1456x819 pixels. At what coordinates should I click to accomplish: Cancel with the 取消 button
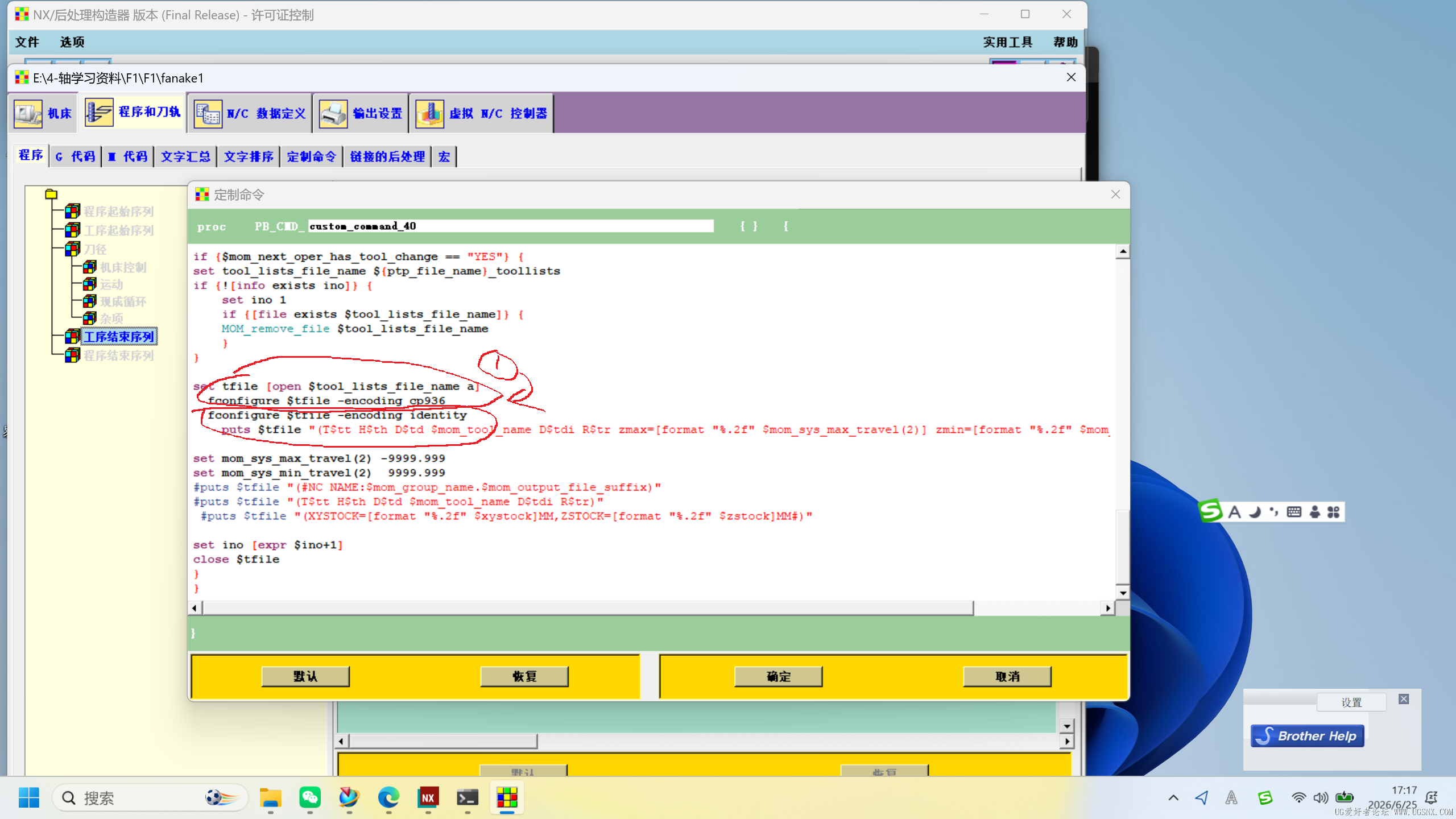click(1007, 676)
